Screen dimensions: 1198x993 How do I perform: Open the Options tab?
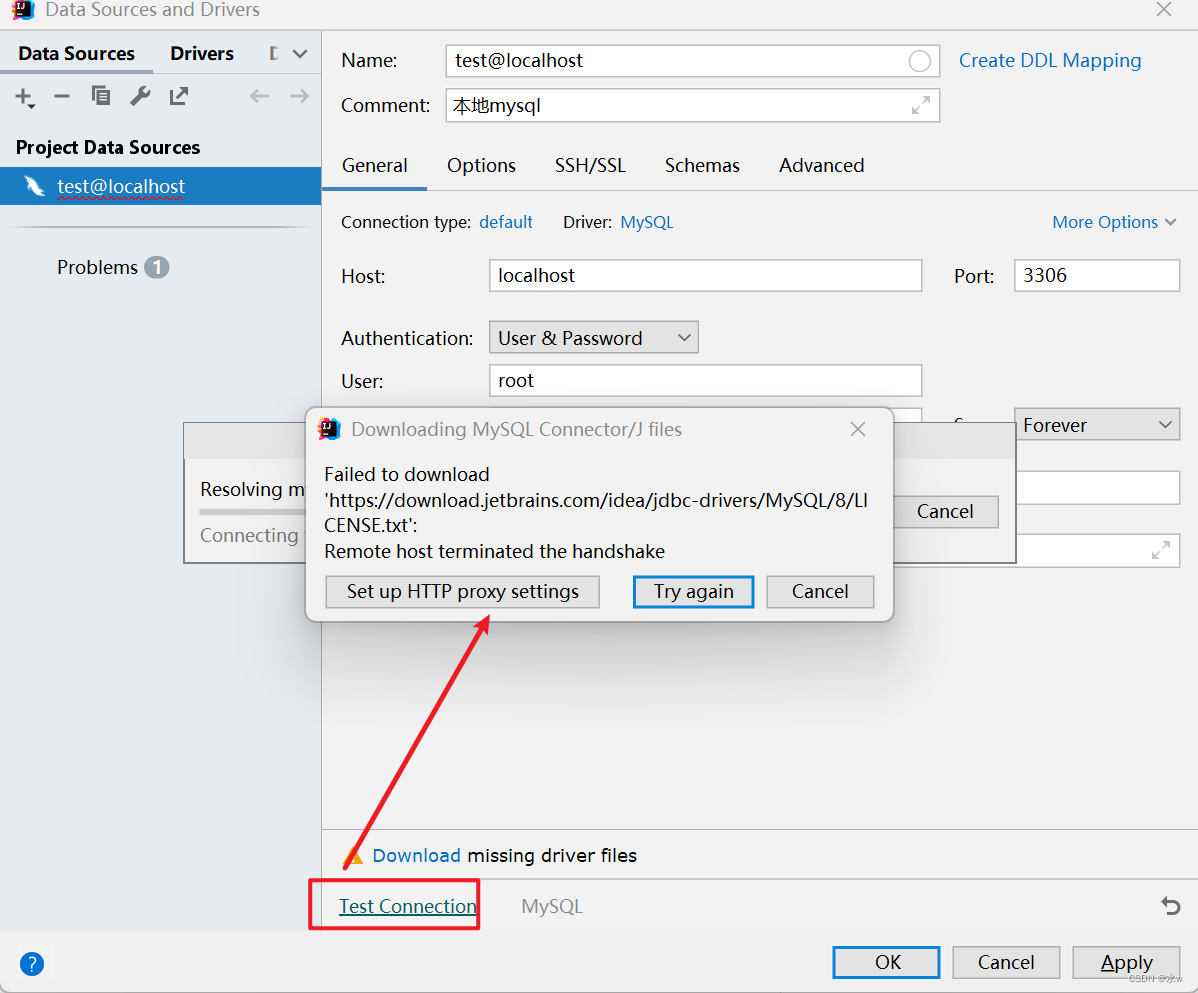tap(481, 166)
